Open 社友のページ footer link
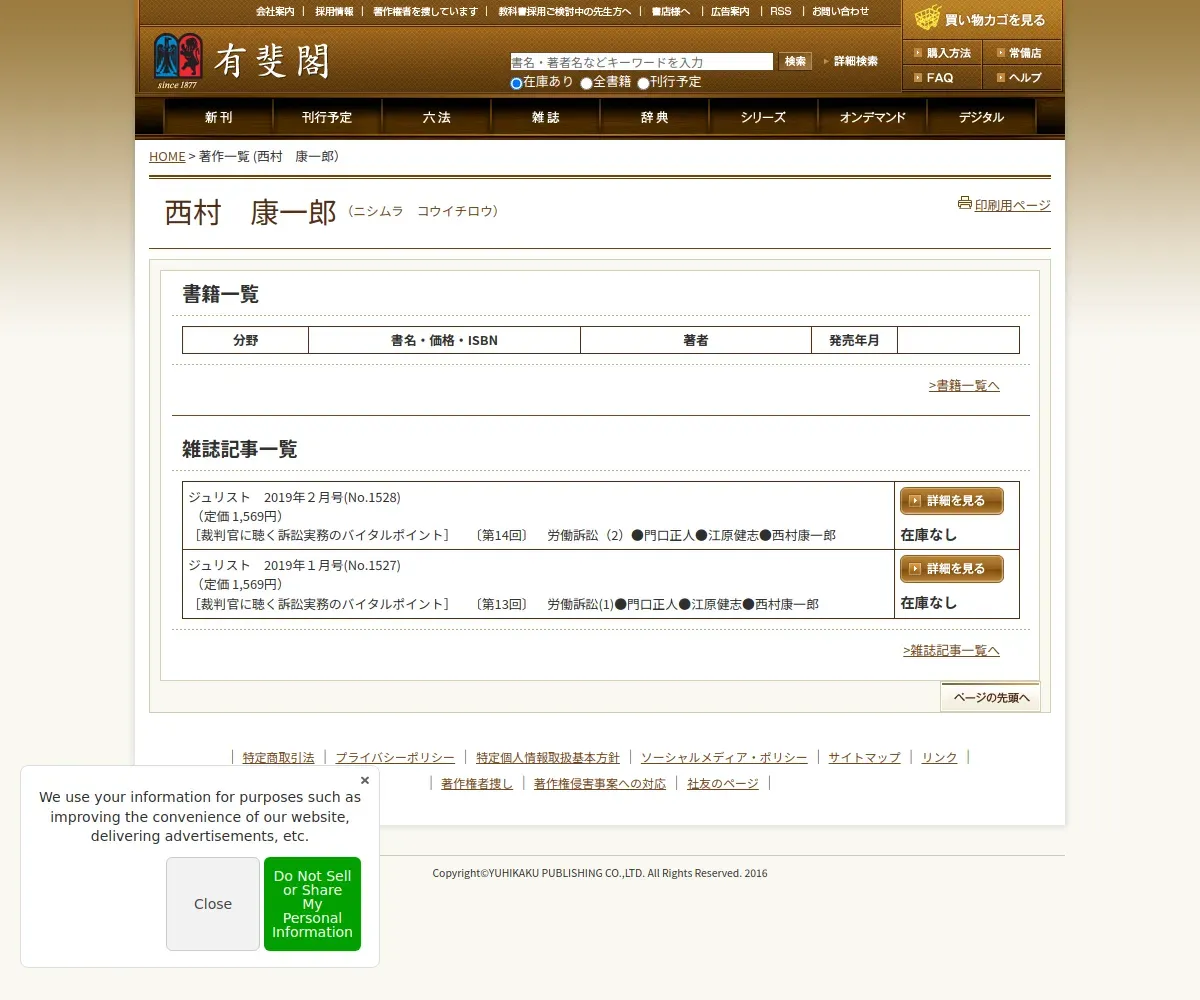Viewport: 1200px width, 1000px height. click(723, 784)
